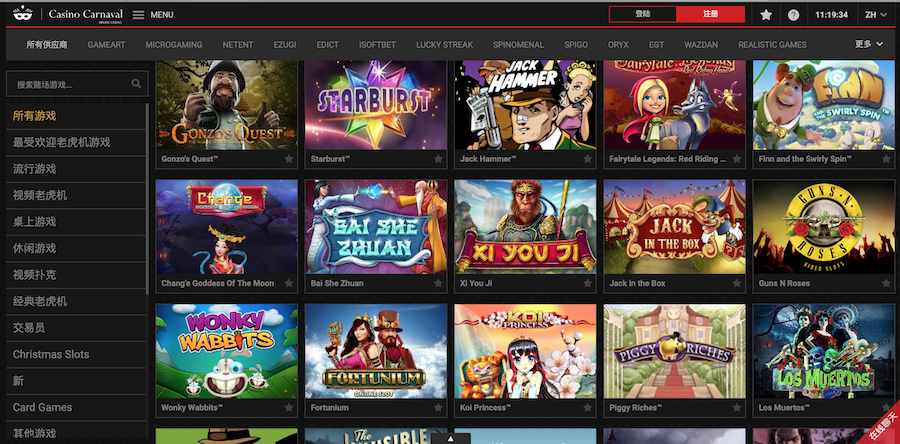The height and width of the screenshot is (444, 900).
Task: Favorite Finn and the Swirly Spin star
Action: pos(886,159)
